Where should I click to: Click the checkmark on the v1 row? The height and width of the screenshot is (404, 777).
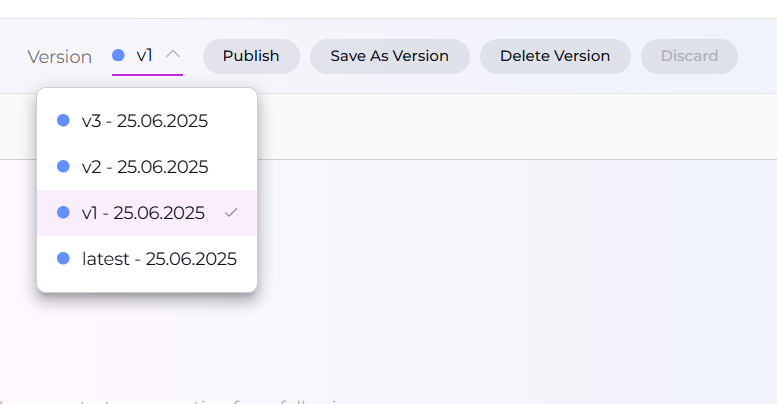click(231, 213)
